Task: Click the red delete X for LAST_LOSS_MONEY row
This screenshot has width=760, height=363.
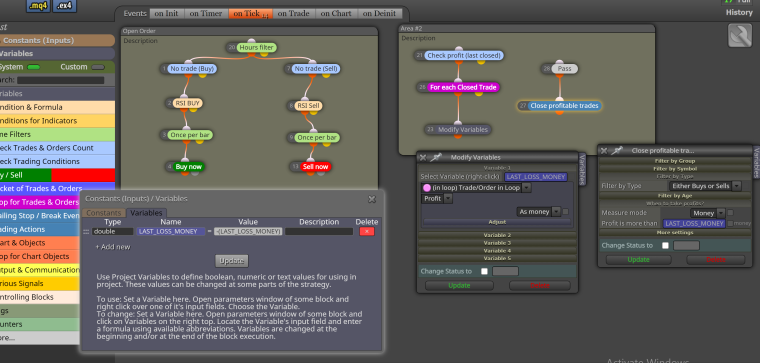Action: click(366, 232)
